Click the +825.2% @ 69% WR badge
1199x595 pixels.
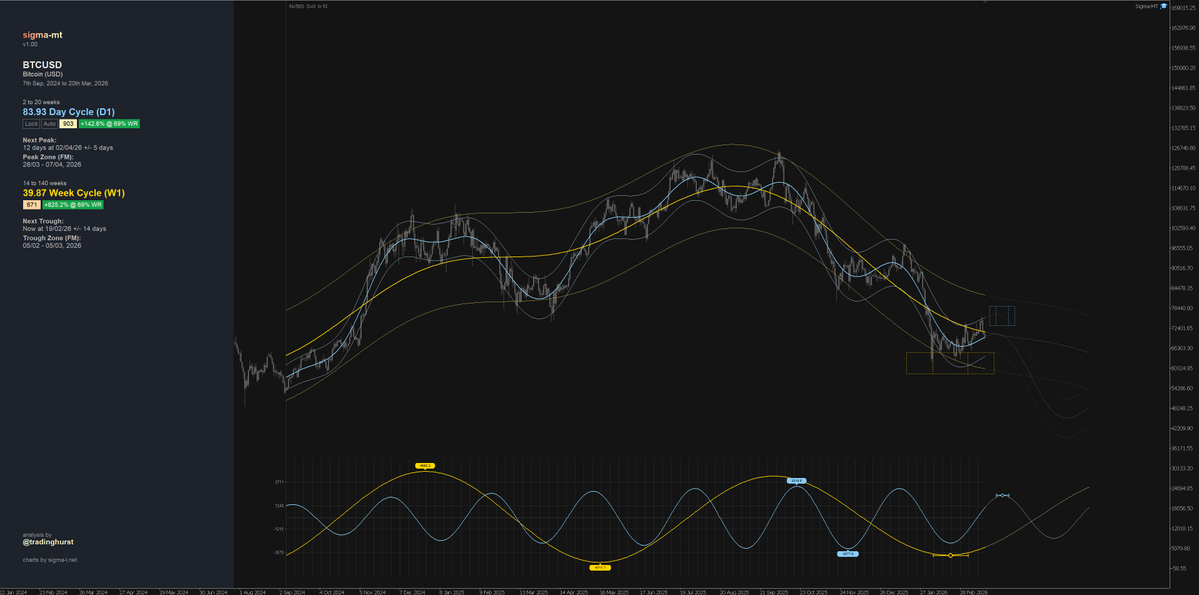[73, 205]
